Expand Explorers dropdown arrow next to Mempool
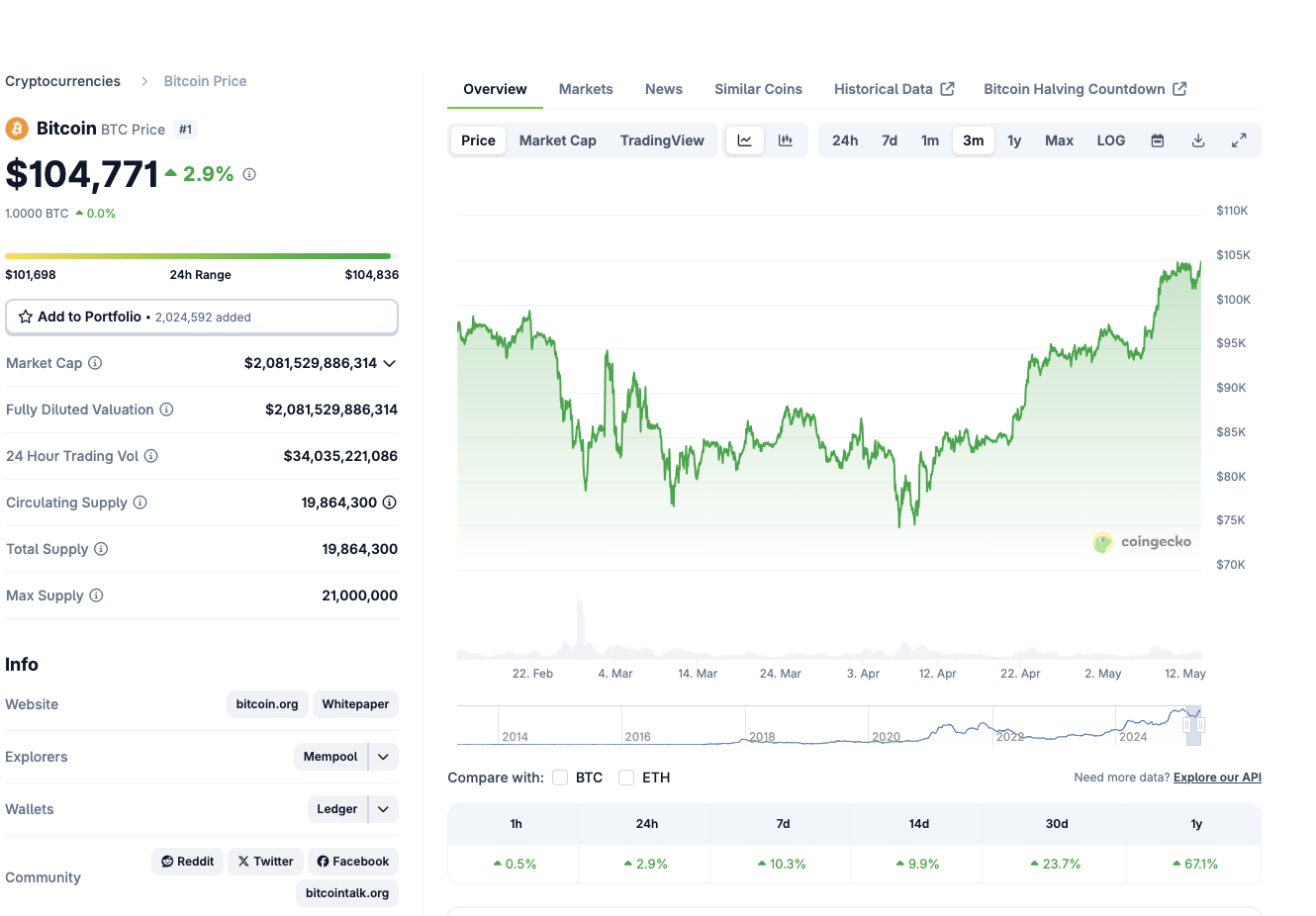 pos(384,757)
